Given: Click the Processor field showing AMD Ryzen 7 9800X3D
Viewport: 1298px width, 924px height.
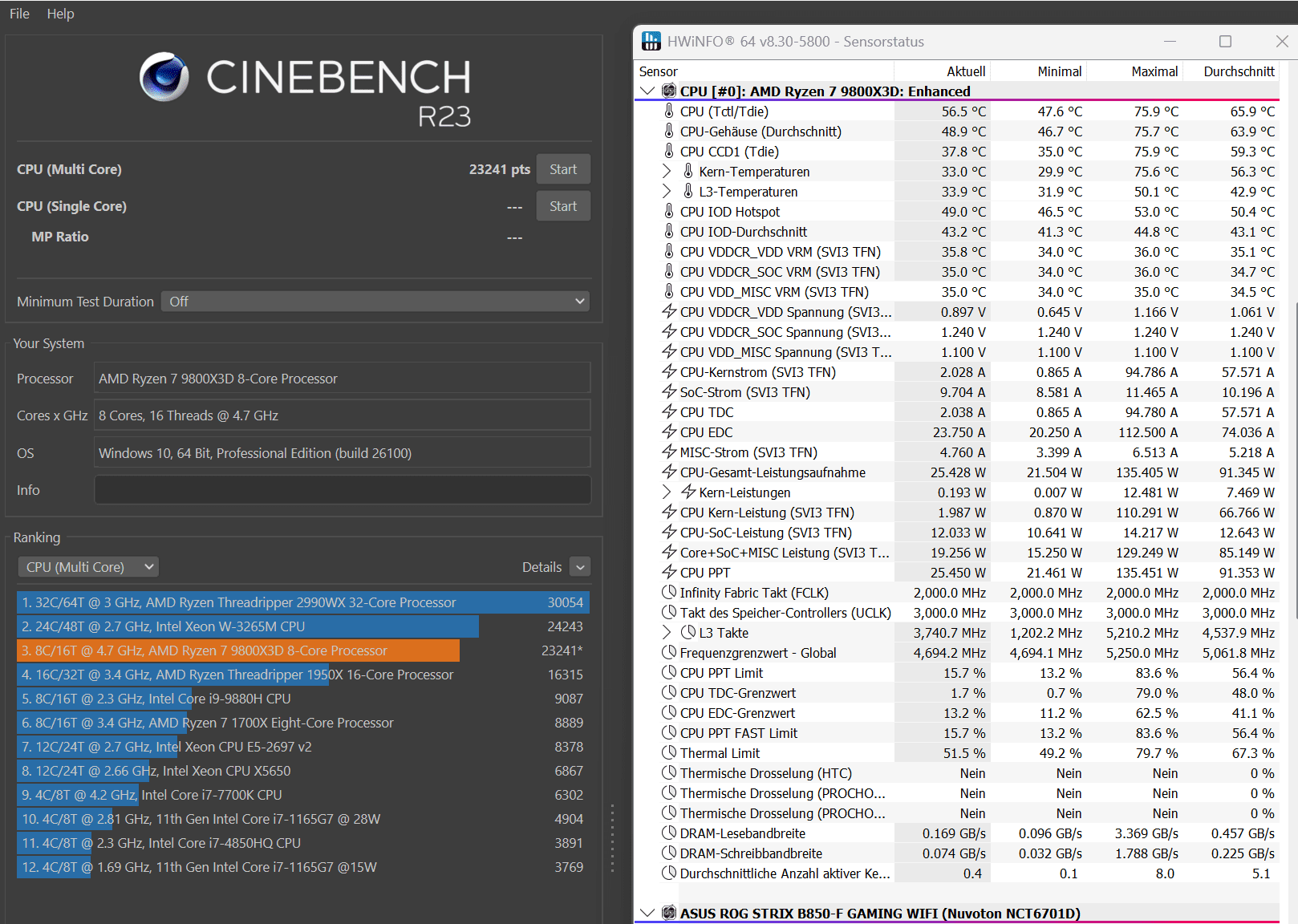Looking at the screenshot, I should (343, 379).
